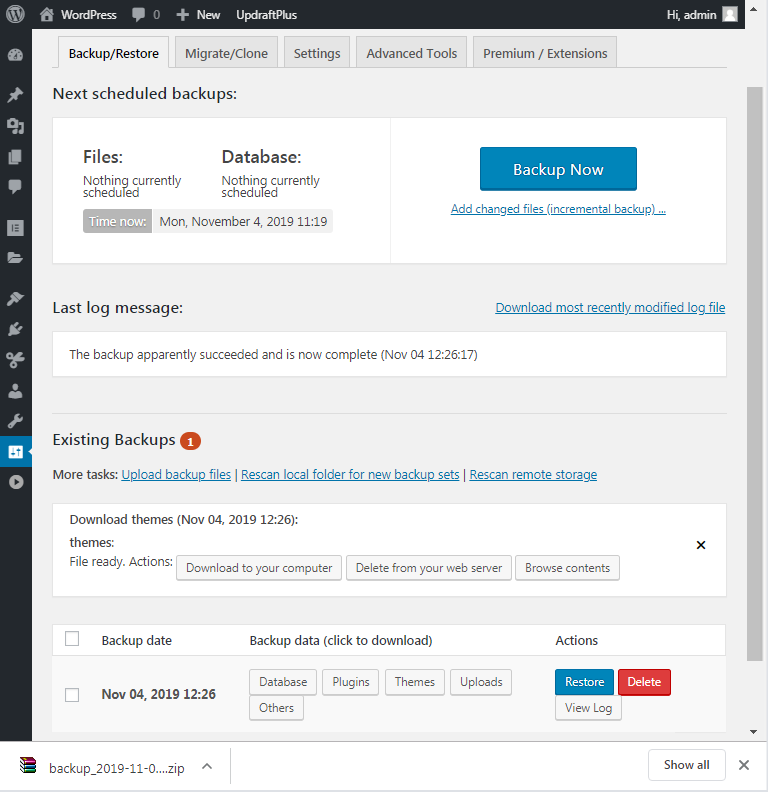Open the WordPress site name menu
This screenshot has width=768, height=792.
point(88,15)
